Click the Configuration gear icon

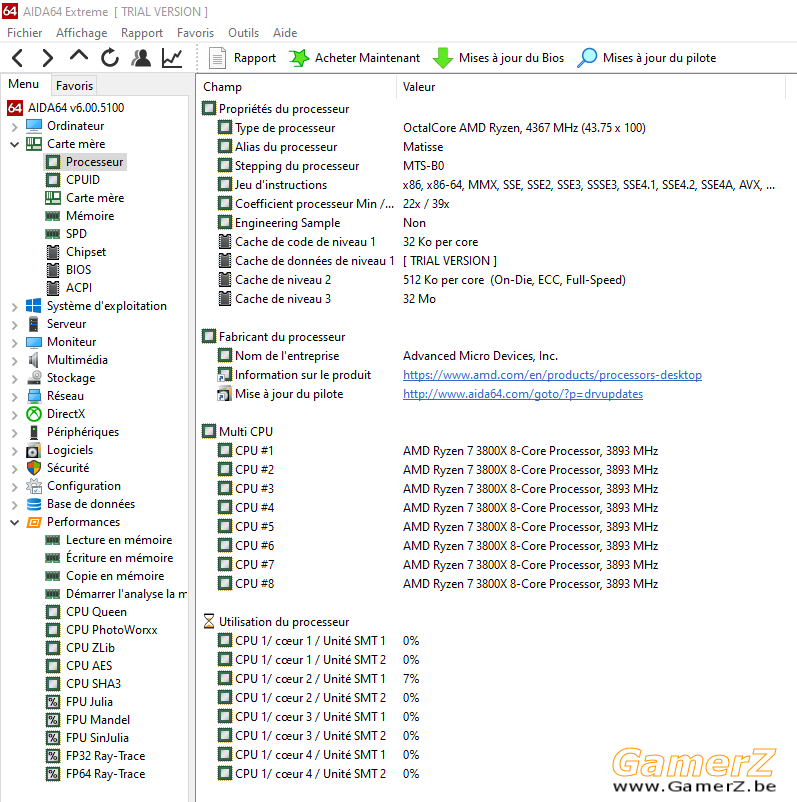coord(34,486)
